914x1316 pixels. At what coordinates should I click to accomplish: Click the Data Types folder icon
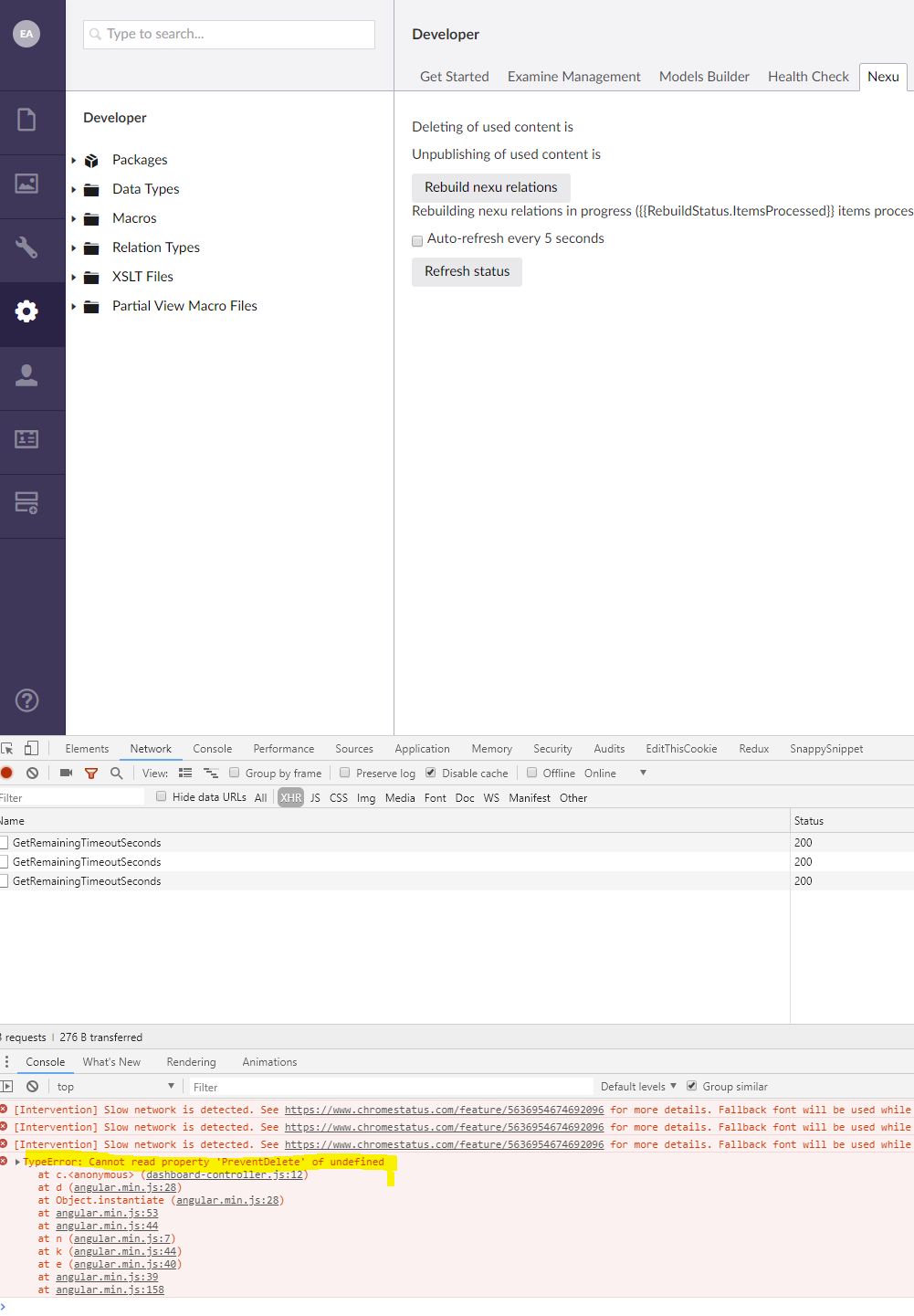pyautogui.click(x=91, y=190)
